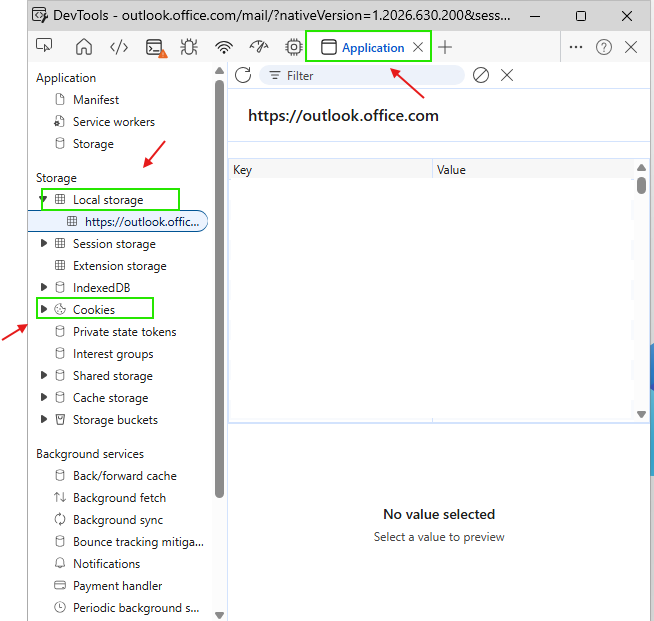Click sidebar scrollbar up arrow
Screen dimensions: 654x621
tap(219, 71)
